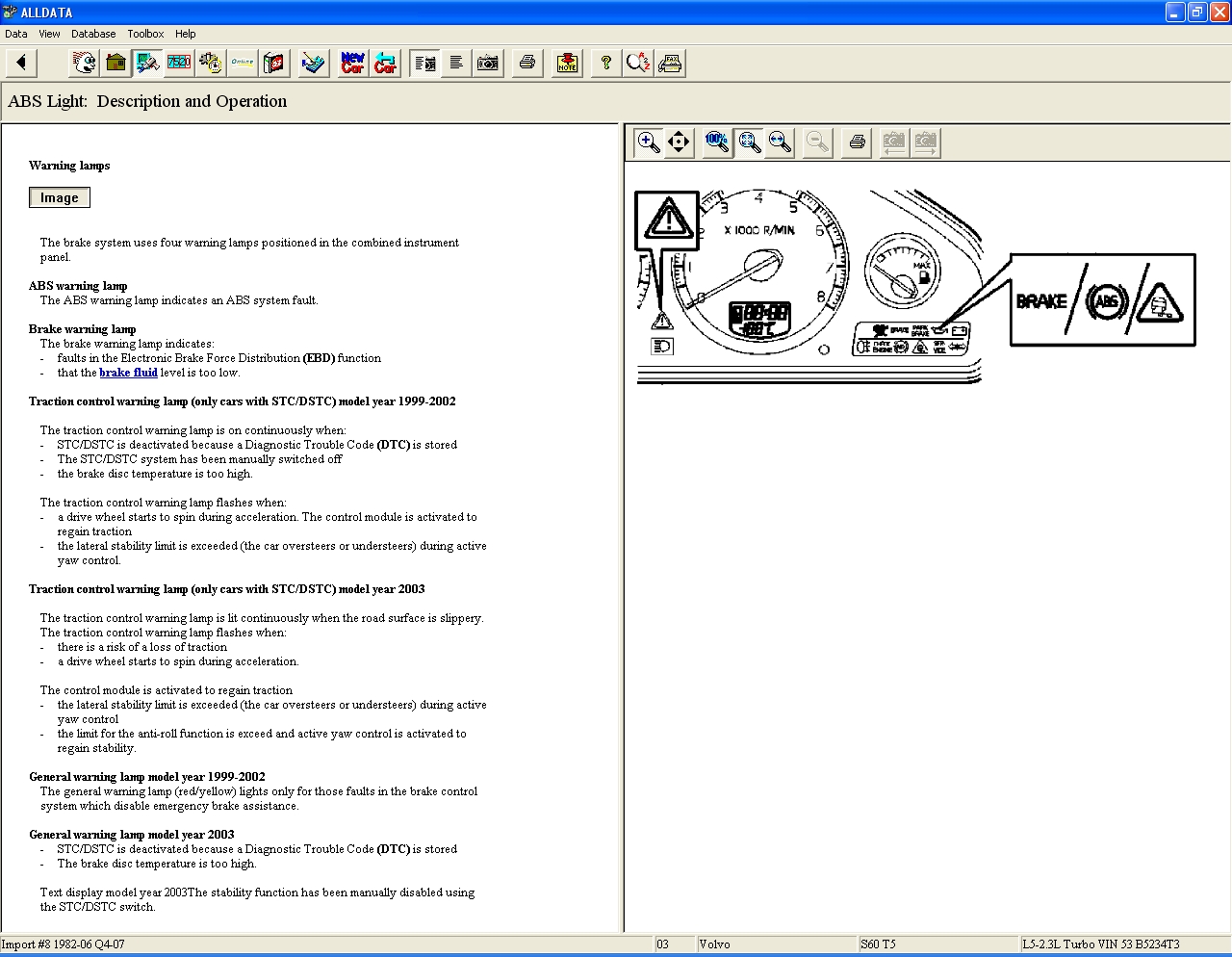Select the New Car icon
Screen dimensions: 1232x957
(353, 64)
